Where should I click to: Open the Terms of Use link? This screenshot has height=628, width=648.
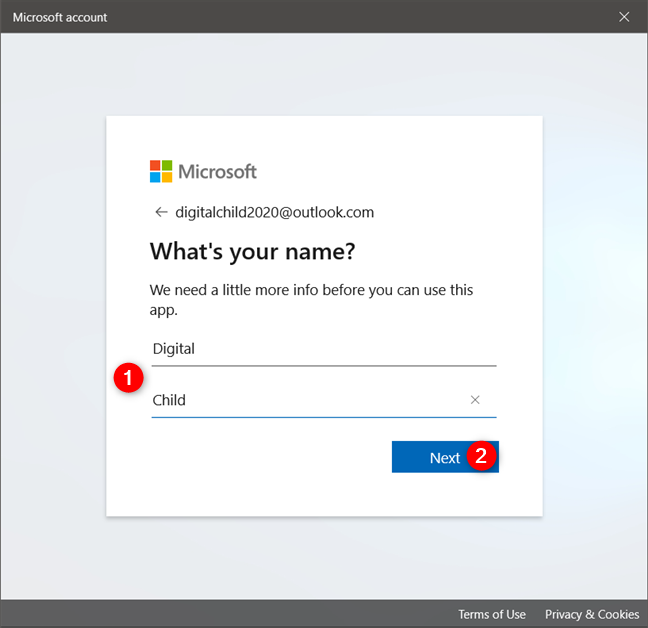491,614
